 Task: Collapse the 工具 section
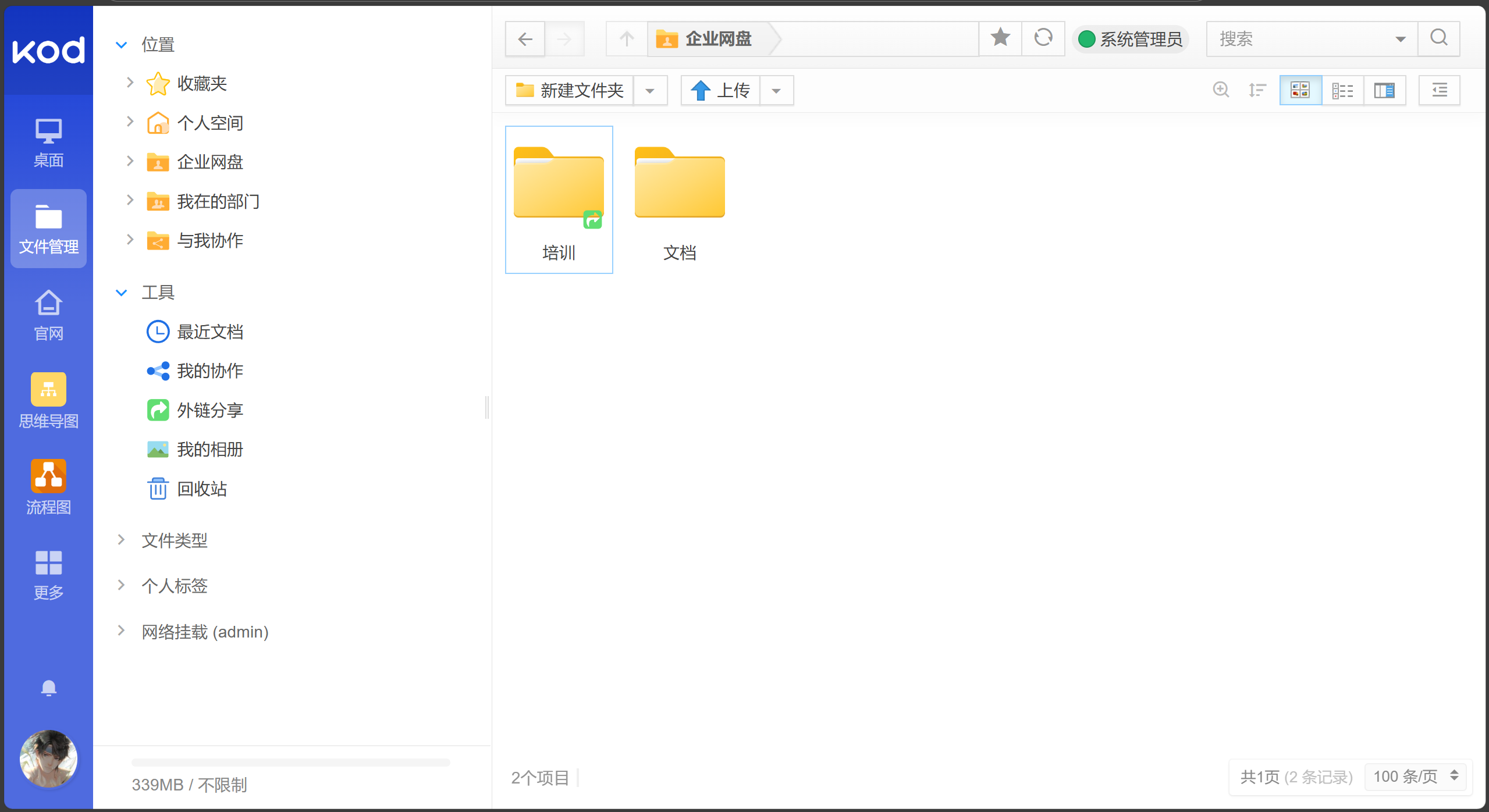point(122,293)
